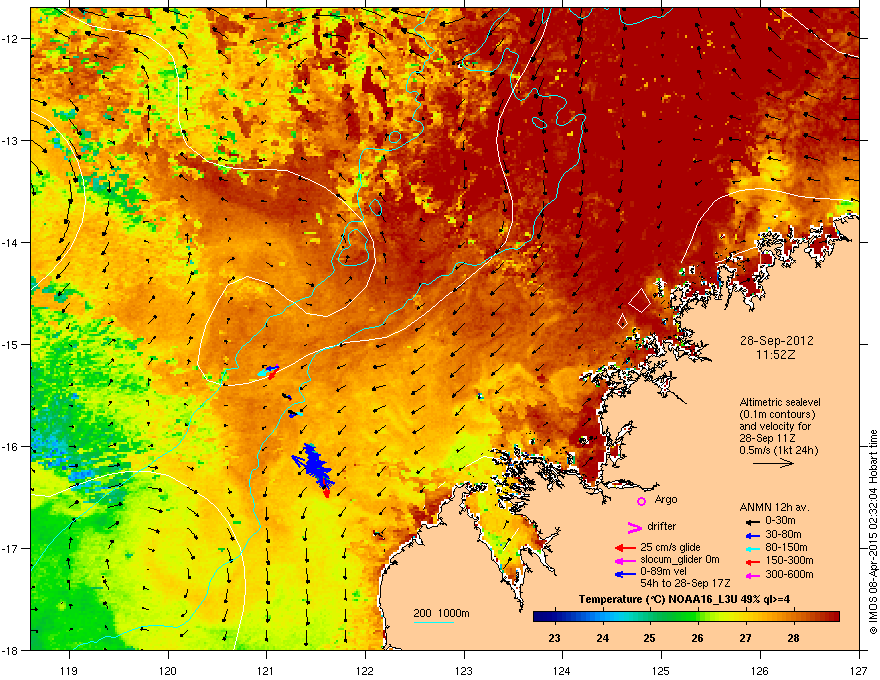The image size is (880, 680).
Task: Click the red 25 cm/s glide arrow
Action: pos(625,548)
